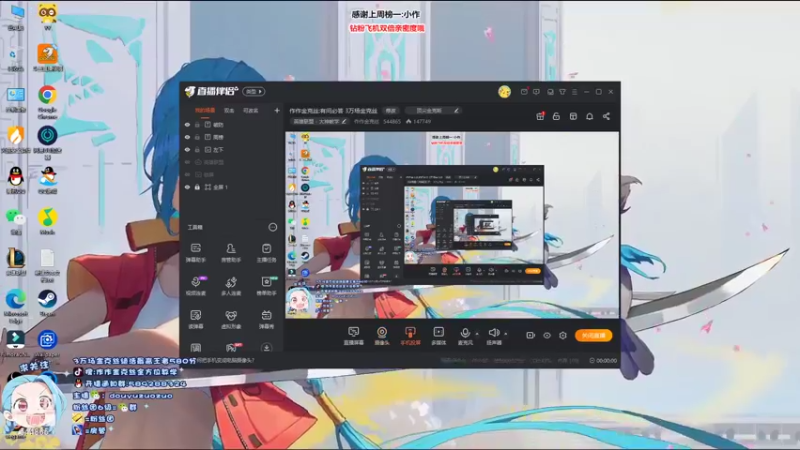Open the League of Legends desktop icon
Viewport: 800px width, 450px height.
click(15, 262)
